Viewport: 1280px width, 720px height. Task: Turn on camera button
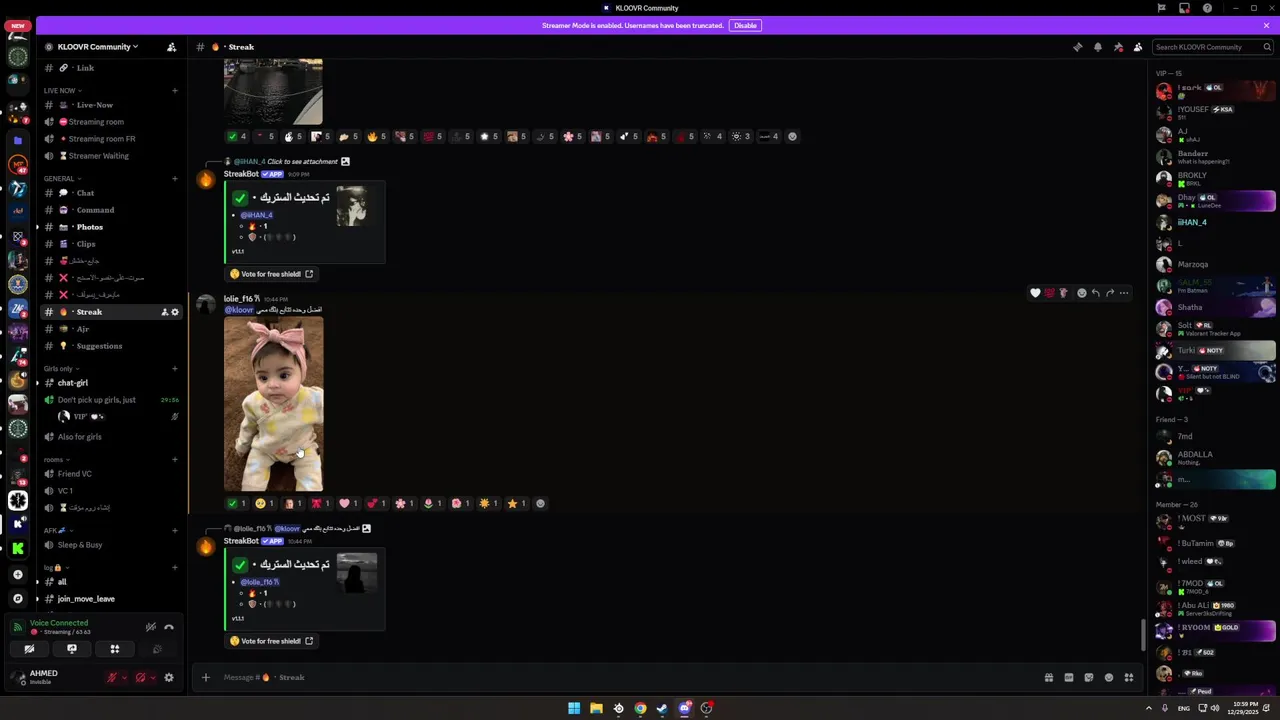(x=29, y=649)
